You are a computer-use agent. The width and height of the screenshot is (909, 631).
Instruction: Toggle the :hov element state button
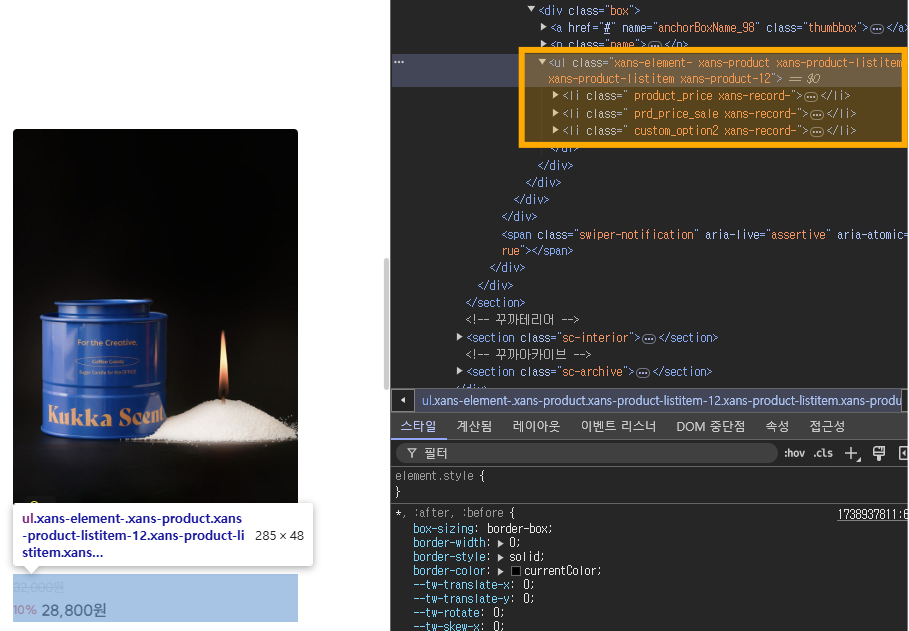(x=794, y=453)
